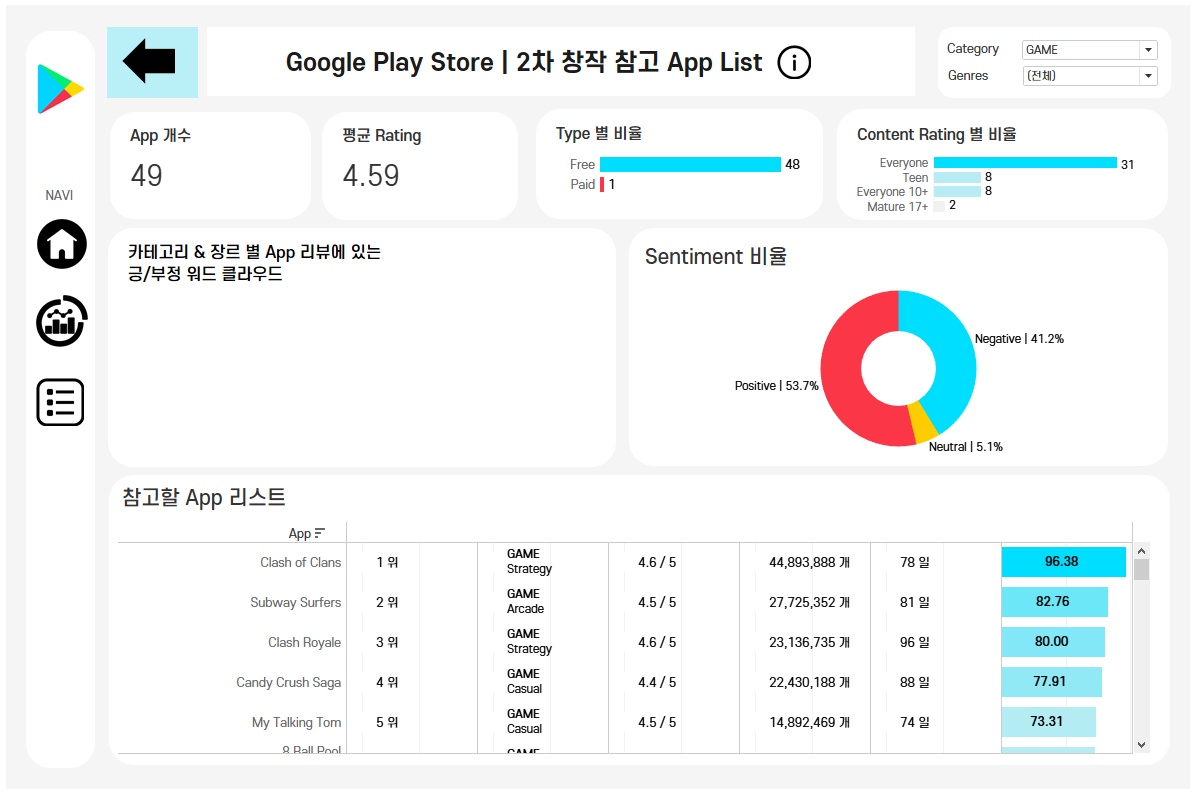Image resolution: width=1195 pixels, height=796 pixels.
Task: Click the 77.91 score bar
Action: (1051, 682)
